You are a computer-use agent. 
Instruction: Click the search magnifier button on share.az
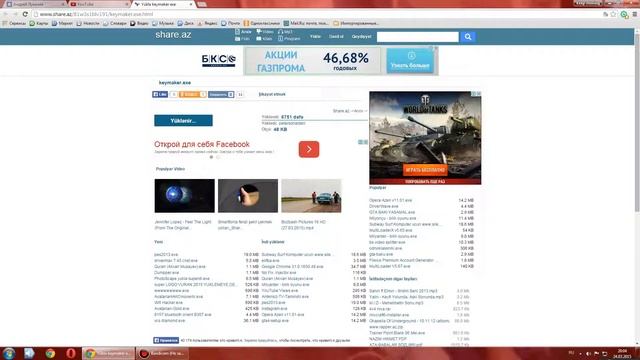coord(468,37)
